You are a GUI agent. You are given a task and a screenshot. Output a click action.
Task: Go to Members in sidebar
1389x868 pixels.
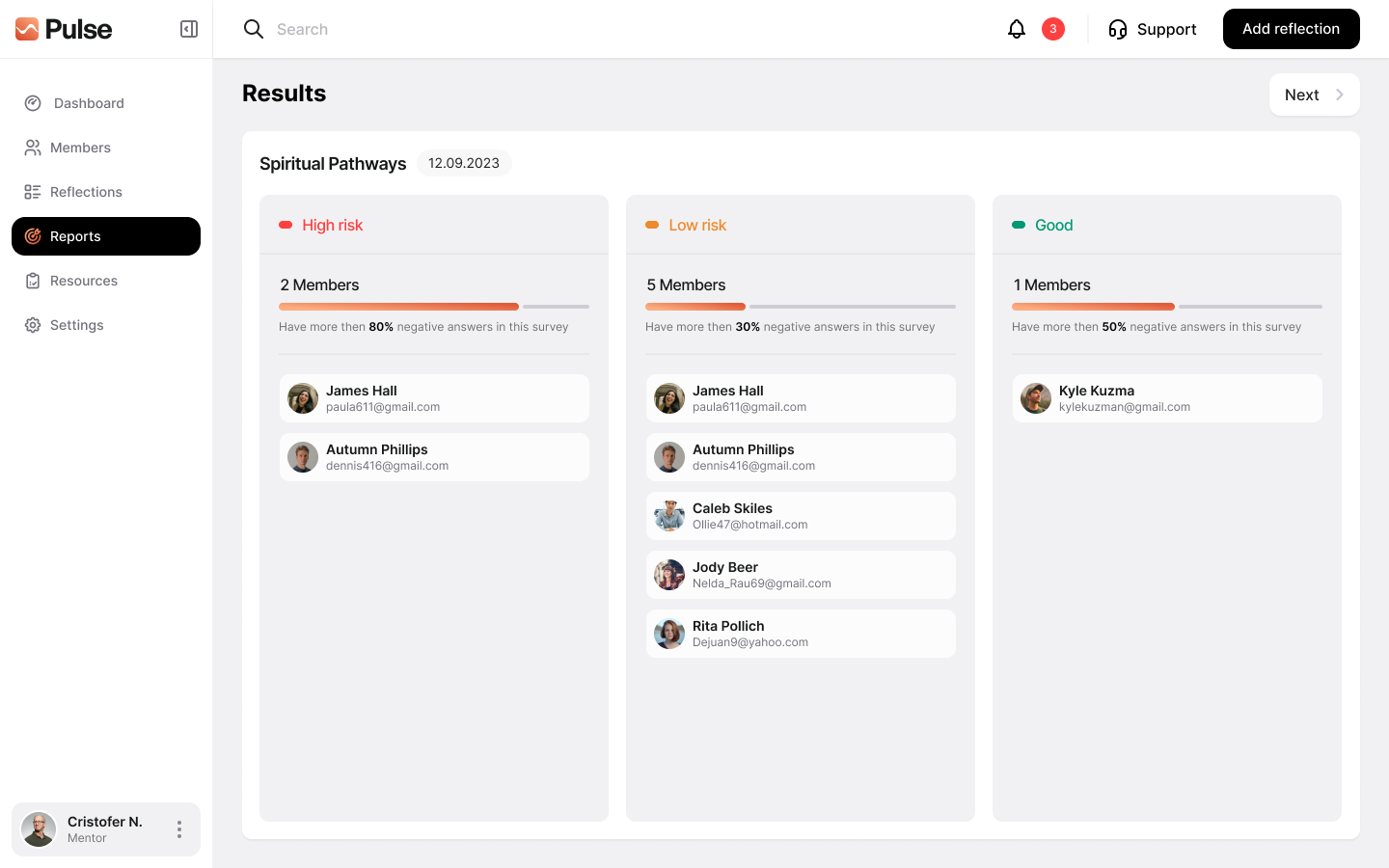[80, 148]
